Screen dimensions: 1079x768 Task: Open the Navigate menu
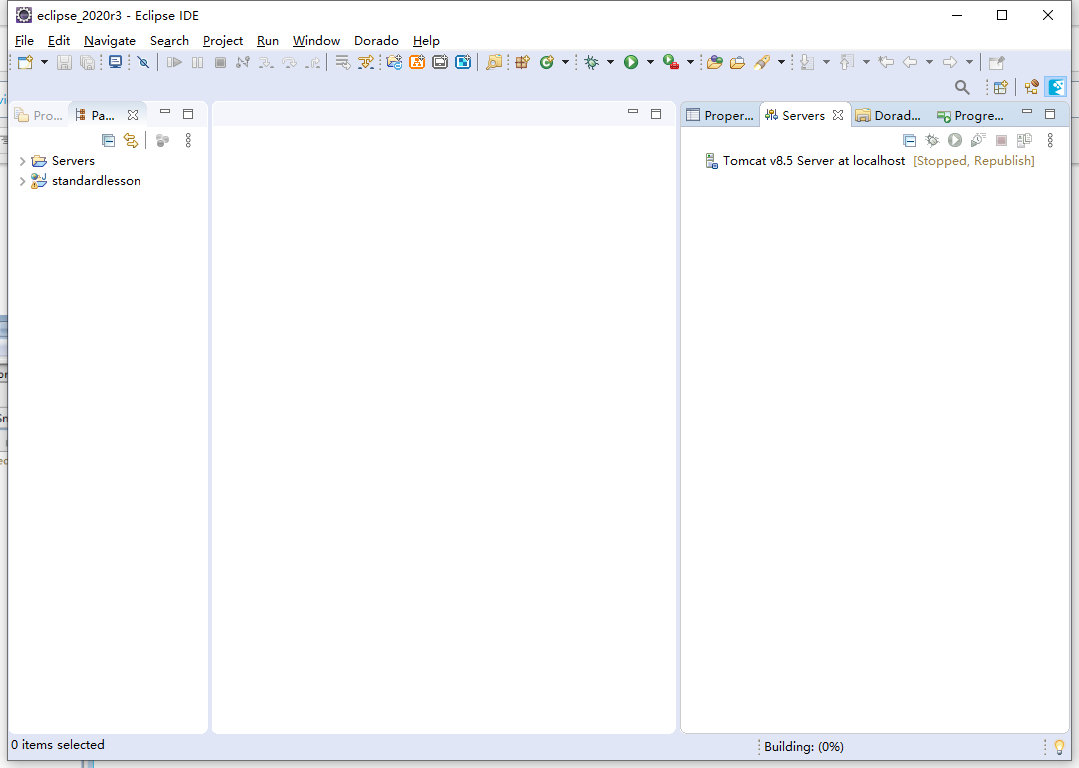point(109,41)
